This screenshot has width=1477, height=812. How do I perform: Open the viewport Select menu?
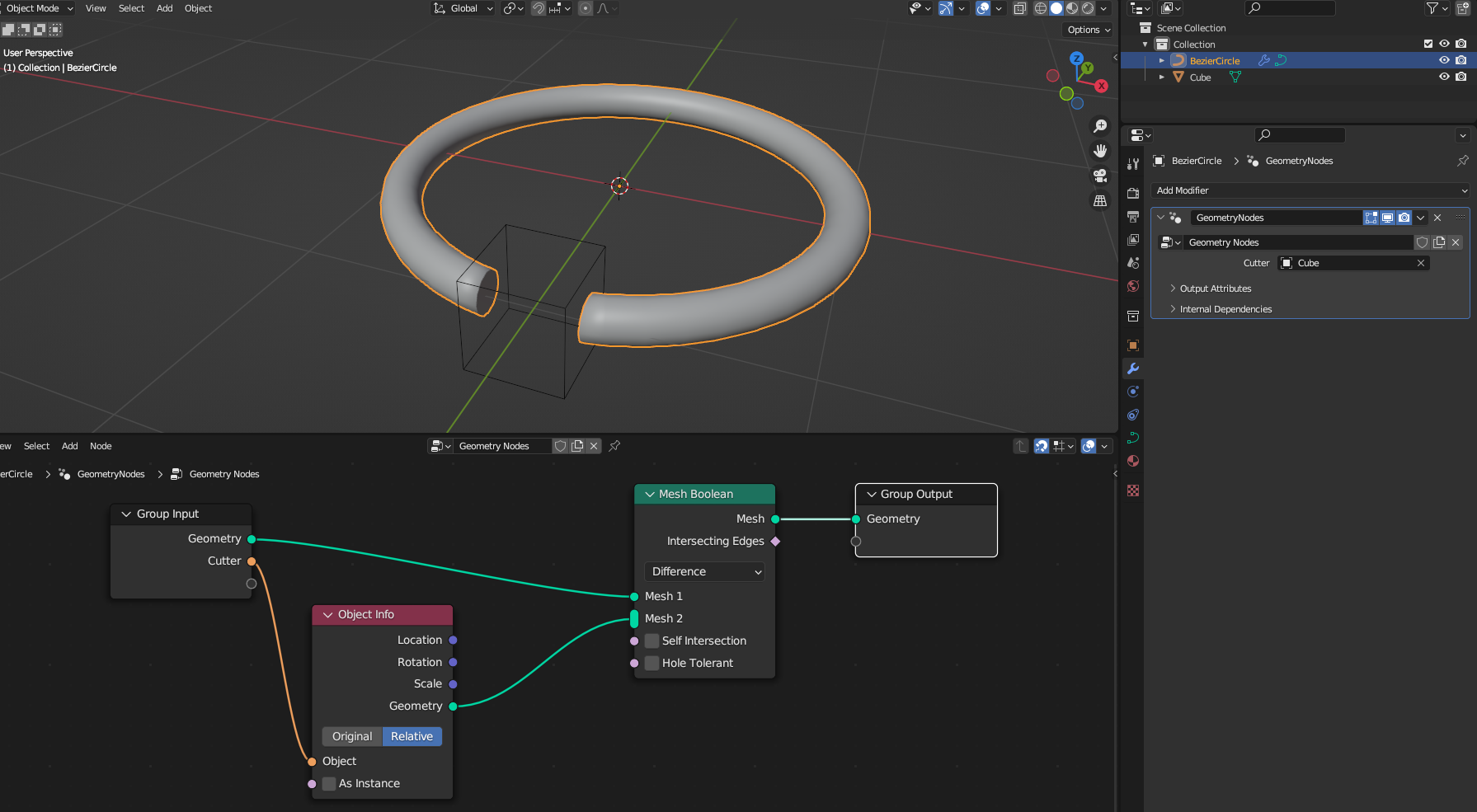[x=131, y=8]
